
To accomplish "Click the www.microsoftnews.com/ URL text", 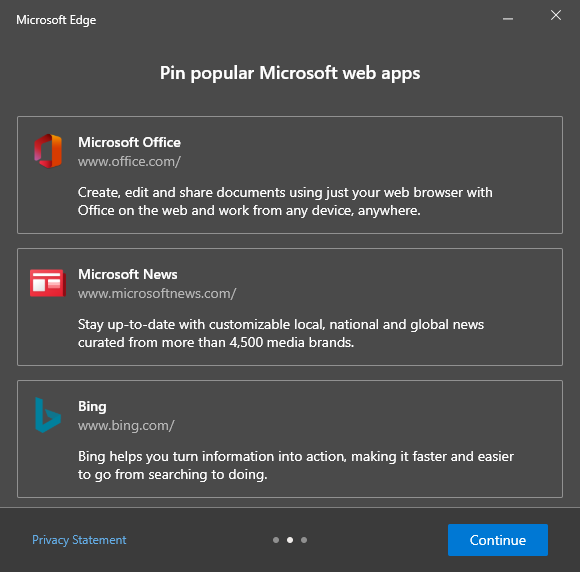I will (157, 294).
